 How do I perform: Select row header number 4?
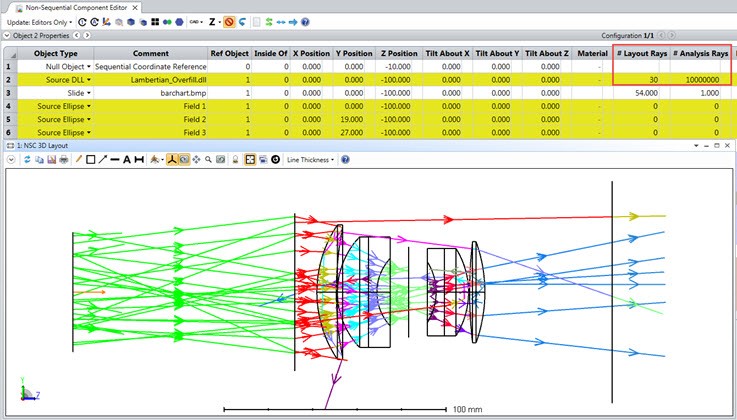tap(8, 106)
